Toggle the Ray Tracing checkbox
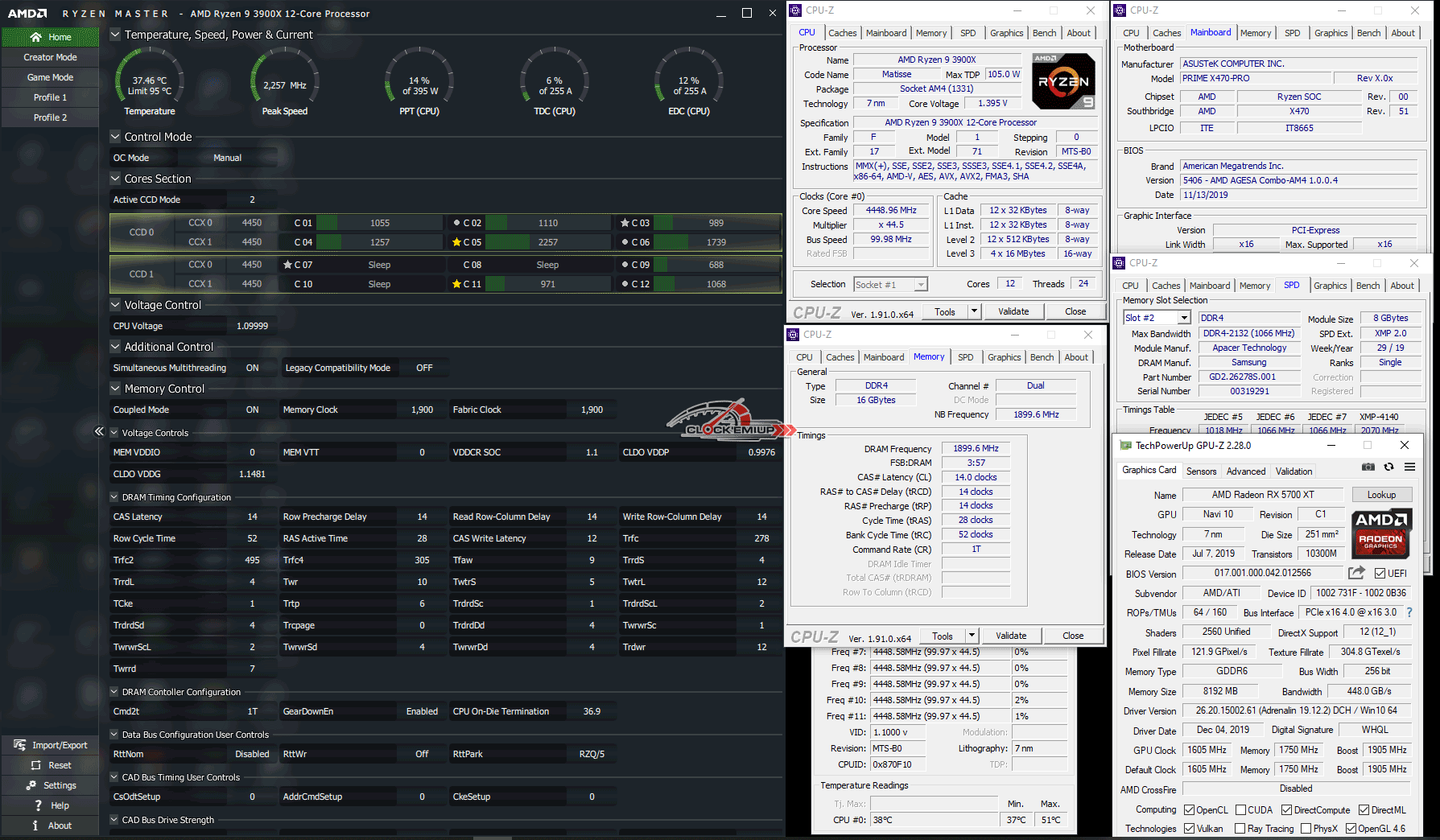 pyautogui.click(x=1240, y=829)
